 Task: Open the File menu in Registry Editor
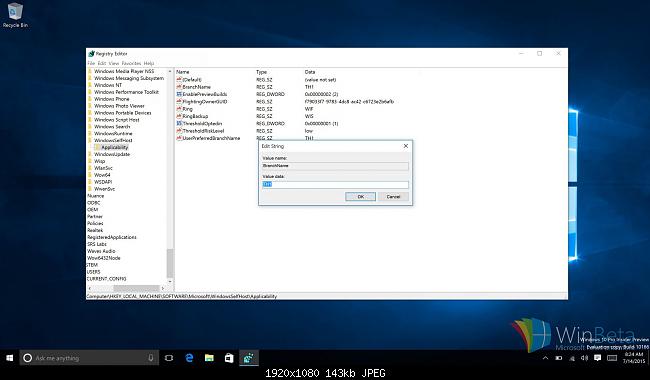91,63
